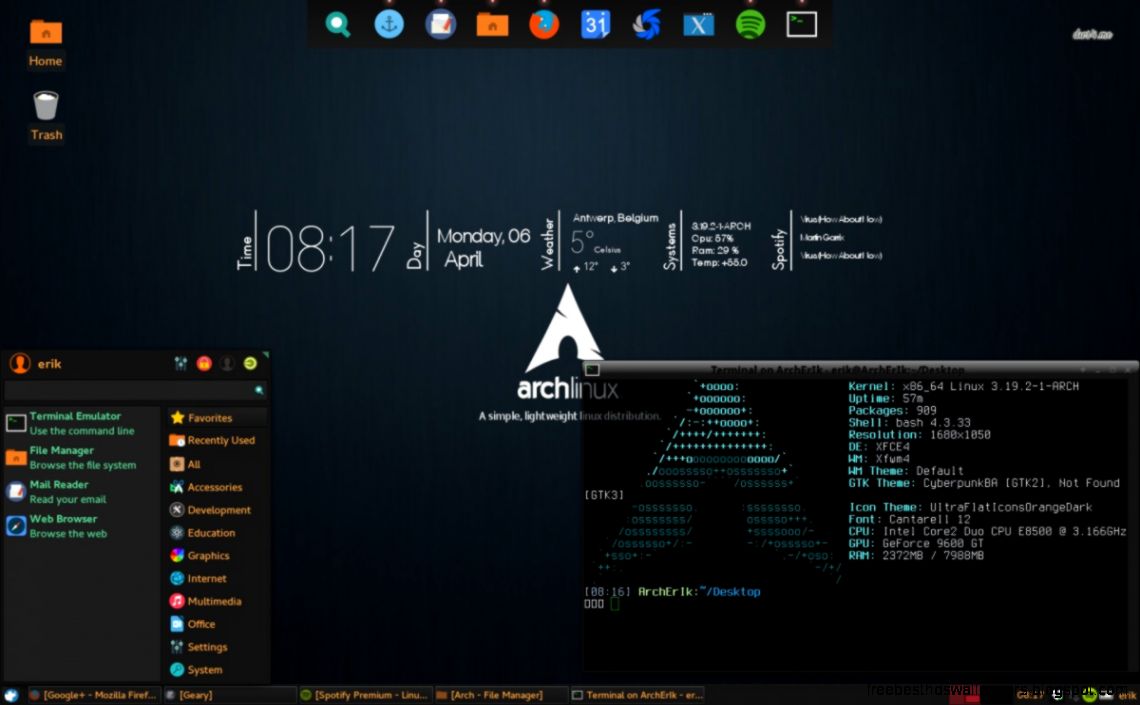Click the erik user avatar in the menu
Screen dimensions: 1140x705
pos(20,363)
